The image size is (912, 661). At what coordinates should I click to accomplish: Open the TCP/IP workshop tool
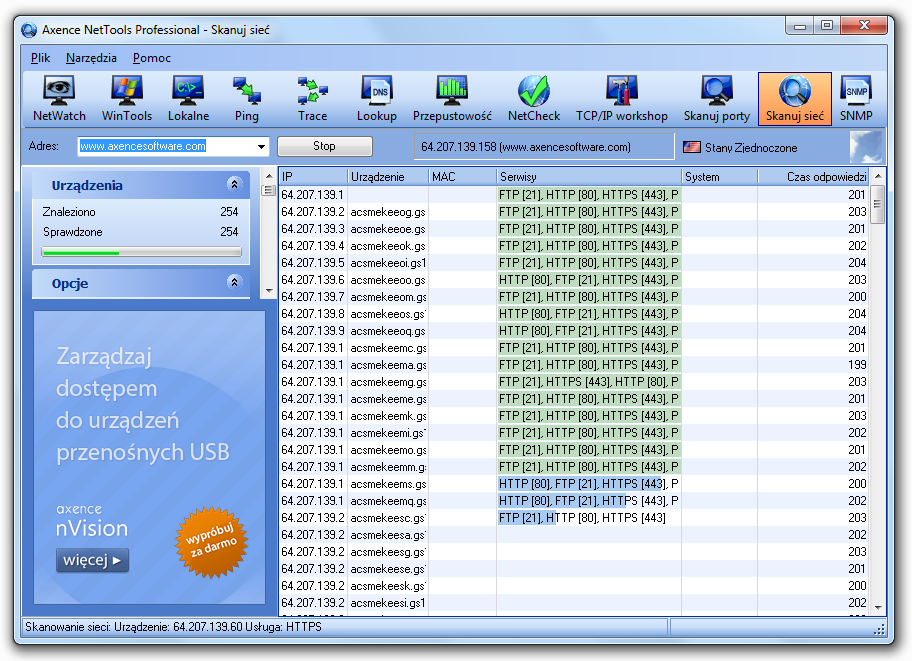click(621, 99)
